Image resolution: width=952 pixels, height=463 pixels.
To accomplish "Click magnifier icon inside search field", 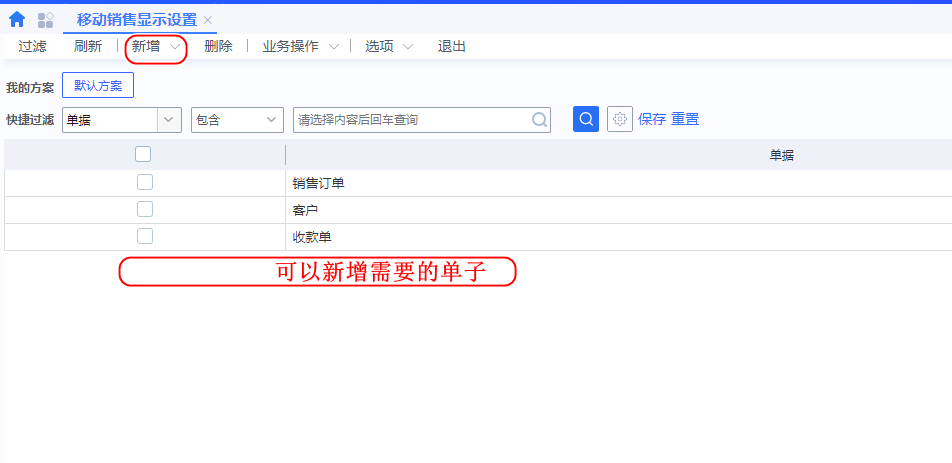I will pos(539,120).
